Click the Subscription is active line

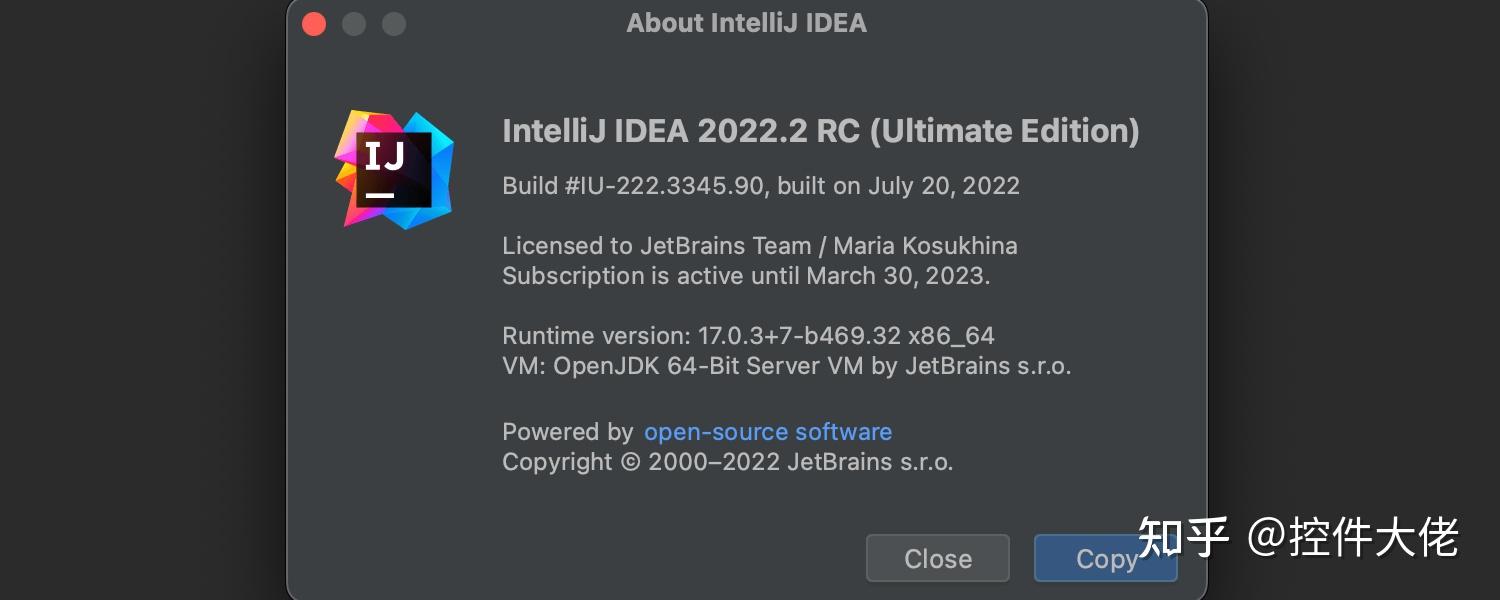652,276
